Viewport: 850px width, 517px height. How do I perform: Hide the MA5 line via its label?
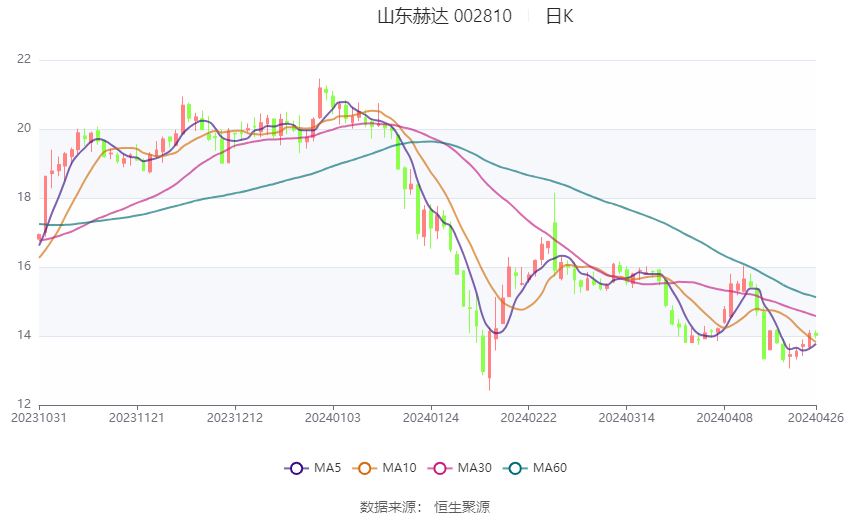pyautogui.click(x=327, y=468)
